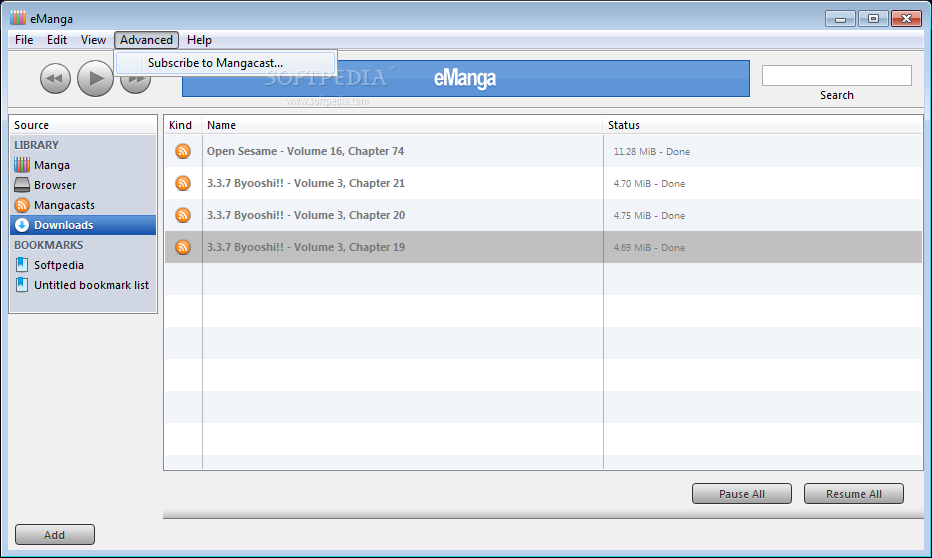Select 3.3.7 Byooshi!! Volume 3, Chapter 20

point(306,215)
